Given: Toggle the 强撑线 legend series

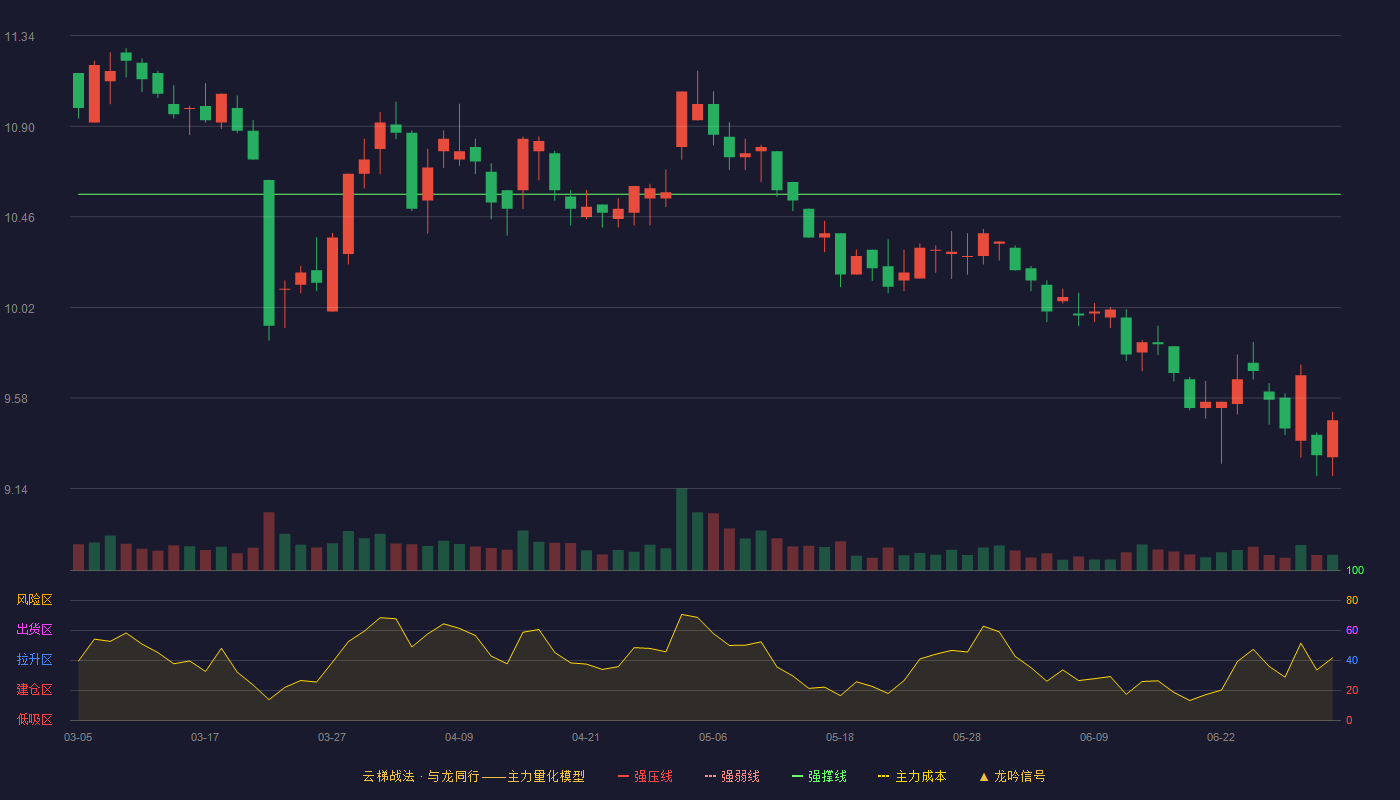Looking at the screenshot, I should [x=819, y=776].
